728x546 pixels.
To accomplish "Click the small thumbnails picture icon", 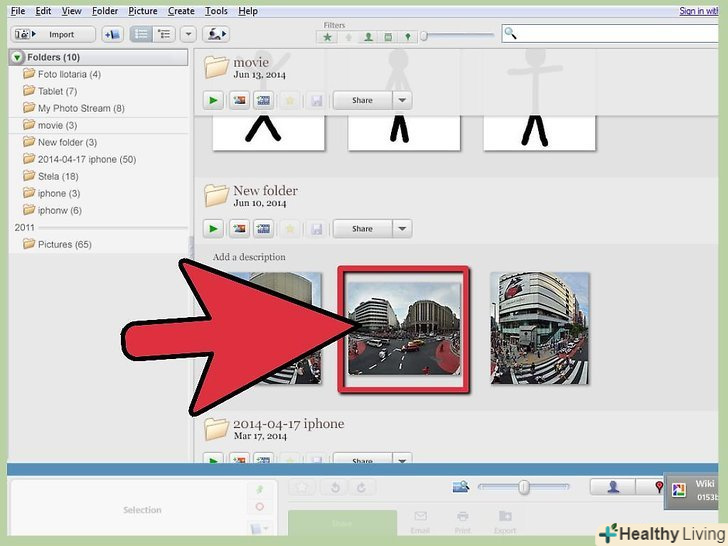I will click(461, 487).
